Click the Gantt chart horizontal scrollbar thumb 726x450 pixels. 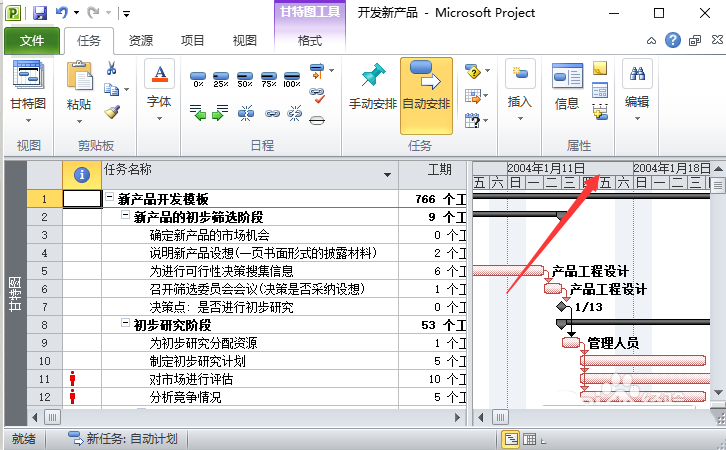tap(500, 418)
